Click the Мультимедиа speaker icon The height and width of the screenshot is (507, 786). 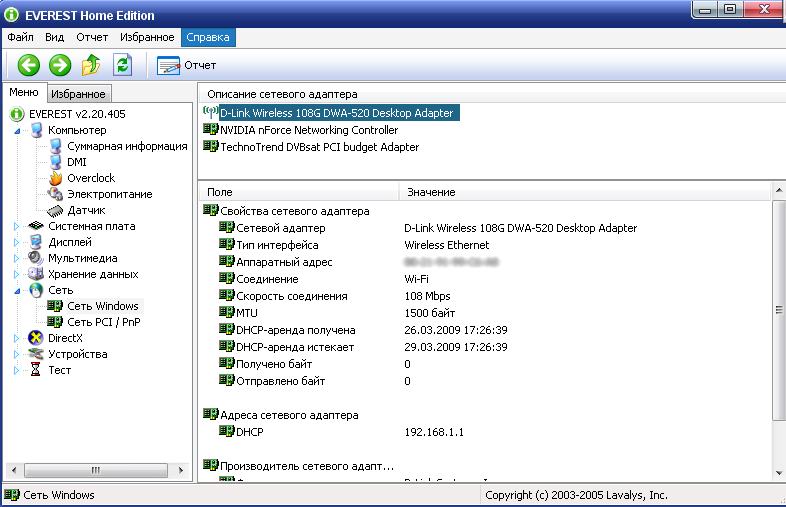tap(36, 258)
